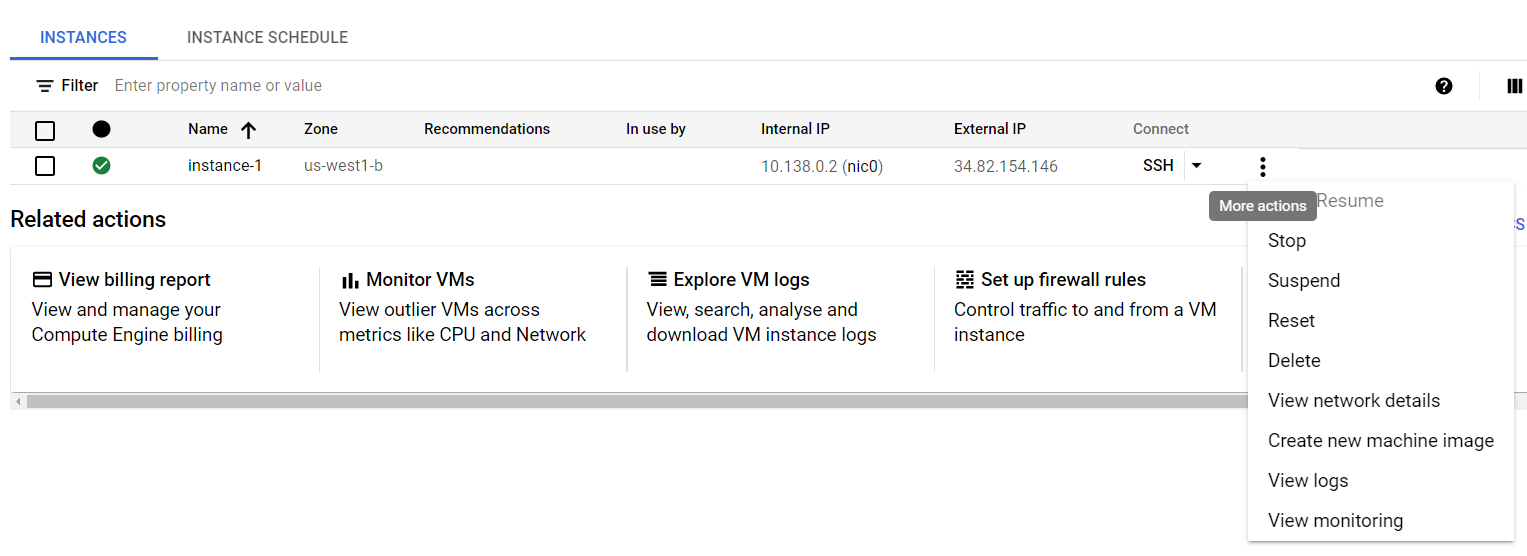Connect via the SSH button
Viewport: 1527px width, 556px height.
click(x=1158, y=166)
